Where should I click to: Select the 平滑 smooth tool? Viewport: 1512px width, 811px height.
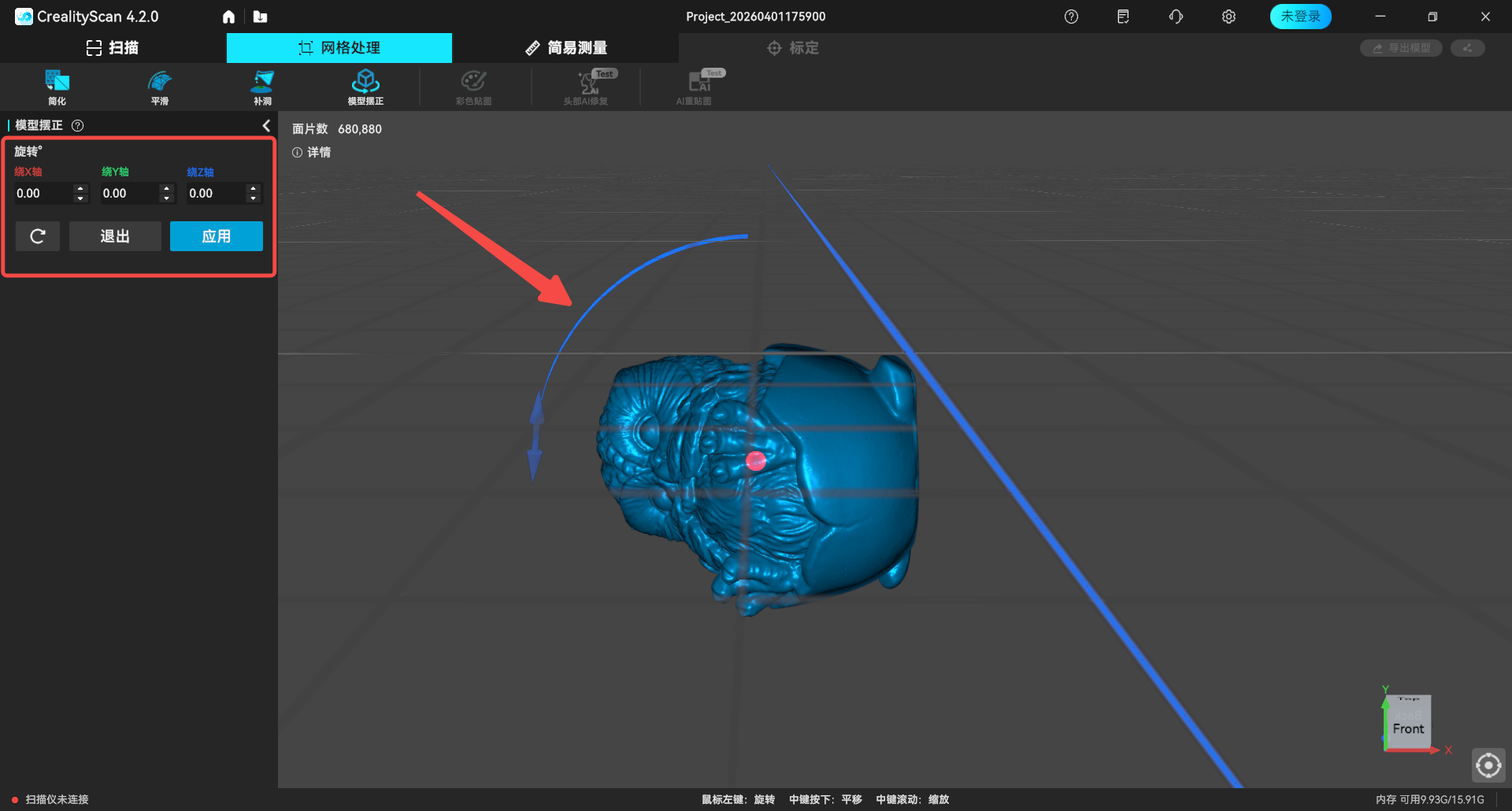[160, 87]
